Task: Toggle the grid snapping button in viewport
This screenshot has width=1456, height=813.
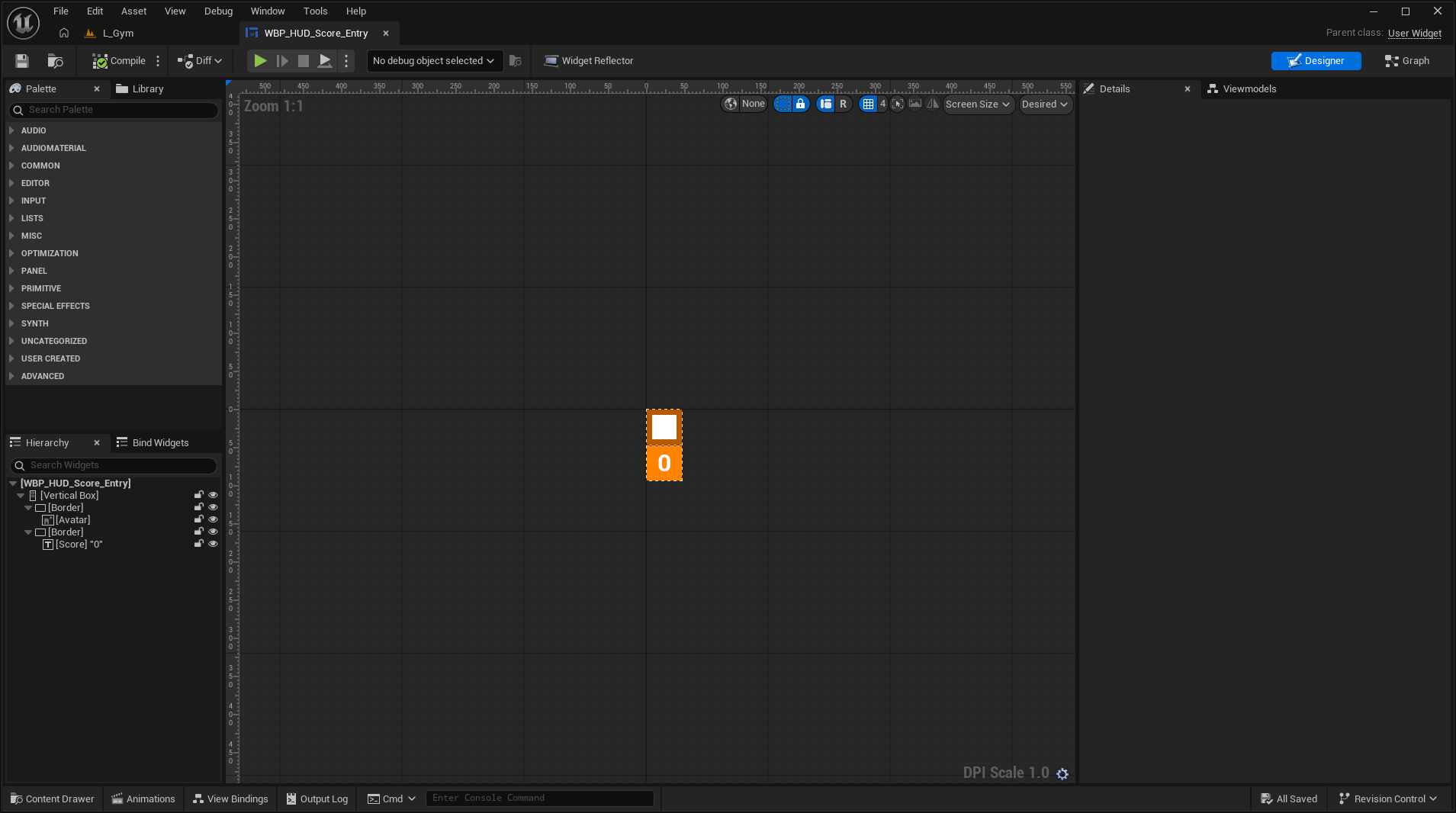Action: [x=868, y=104]
